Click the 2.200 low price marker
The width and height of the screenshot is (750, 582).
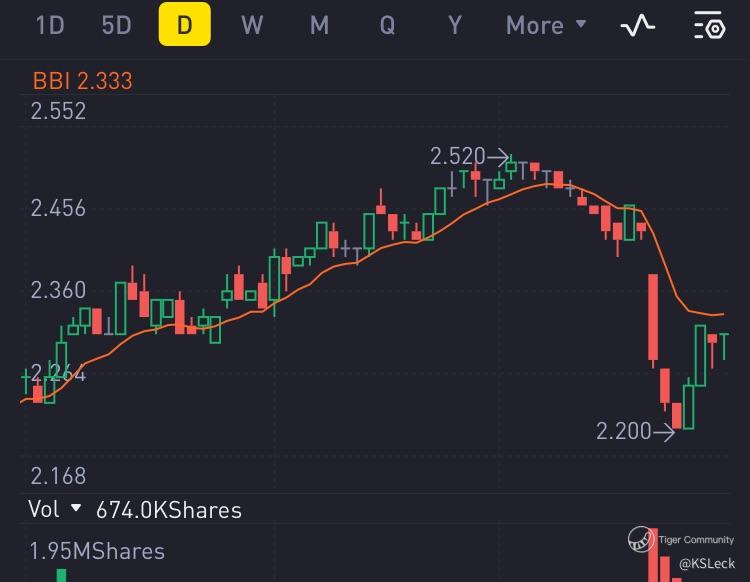pos(623,431)
